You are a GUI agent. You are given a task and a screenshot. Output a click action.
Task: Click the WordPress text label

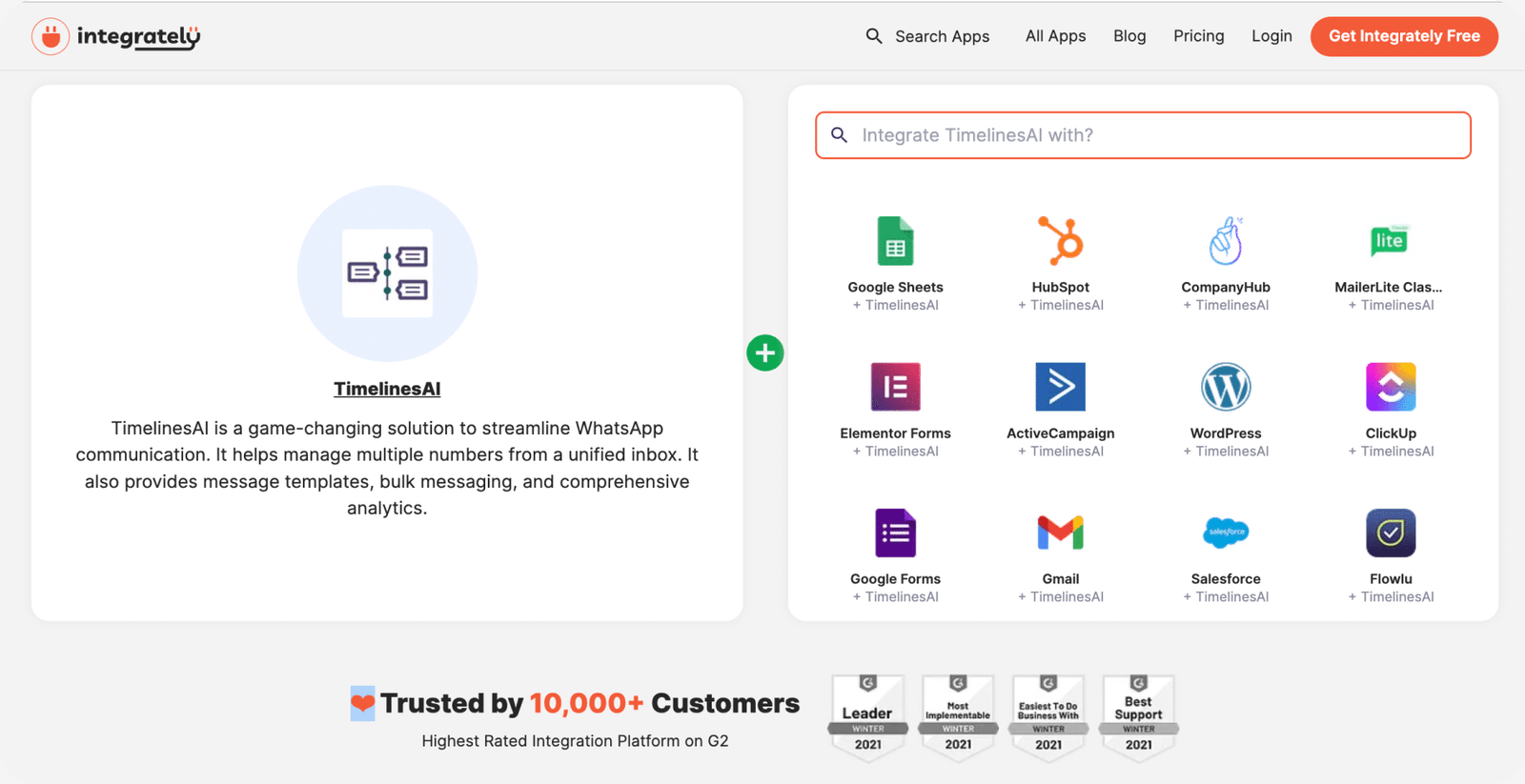click(x=1226, y=432)
